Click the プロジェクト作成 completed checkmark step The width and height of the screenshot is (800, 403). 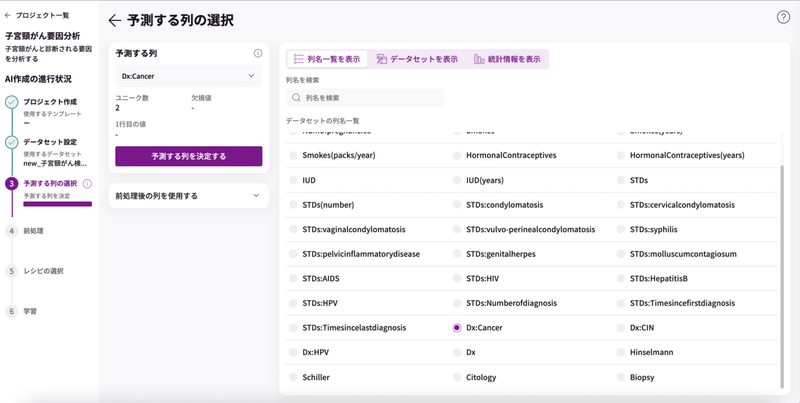pos(12,102)
